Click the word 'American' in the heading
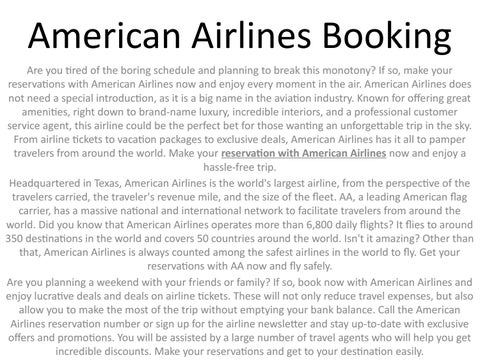The width and height of the screenshot is (480, 360). click(104, 35)
